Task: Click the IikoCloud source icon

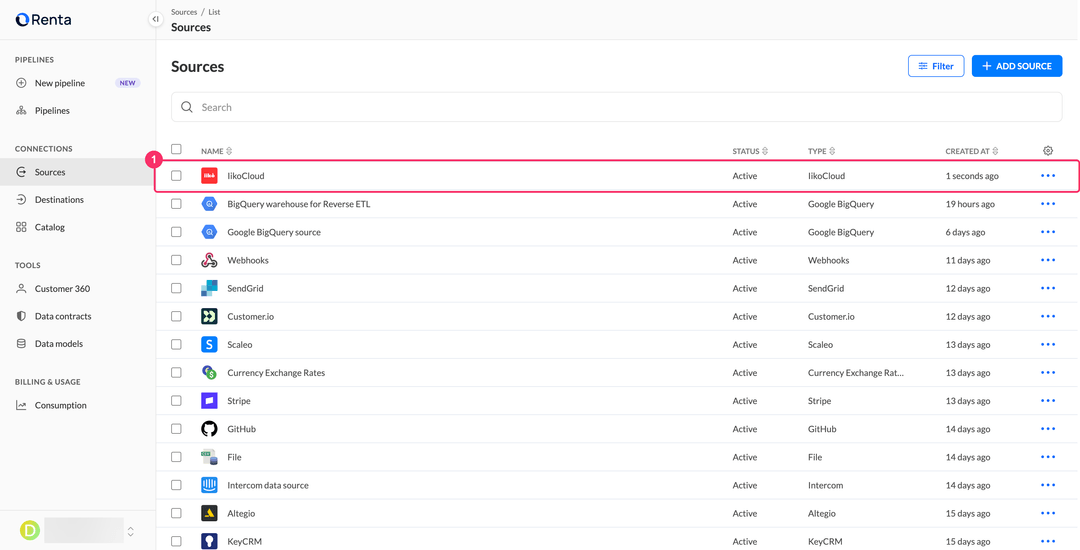Action: (x=209, y=176)
